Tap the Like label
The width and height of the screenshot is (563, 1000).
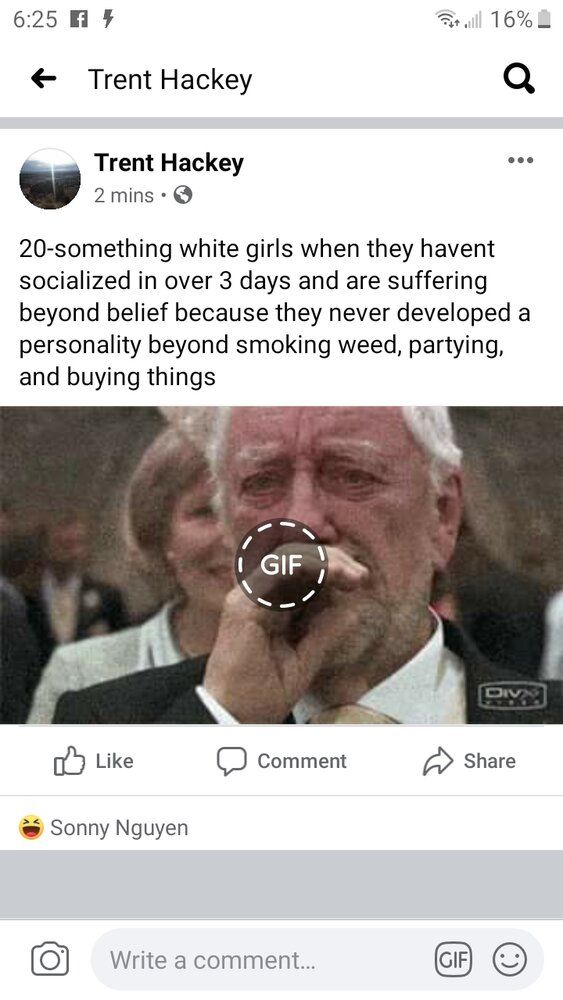pyautogui.click(x=115, y=761)
